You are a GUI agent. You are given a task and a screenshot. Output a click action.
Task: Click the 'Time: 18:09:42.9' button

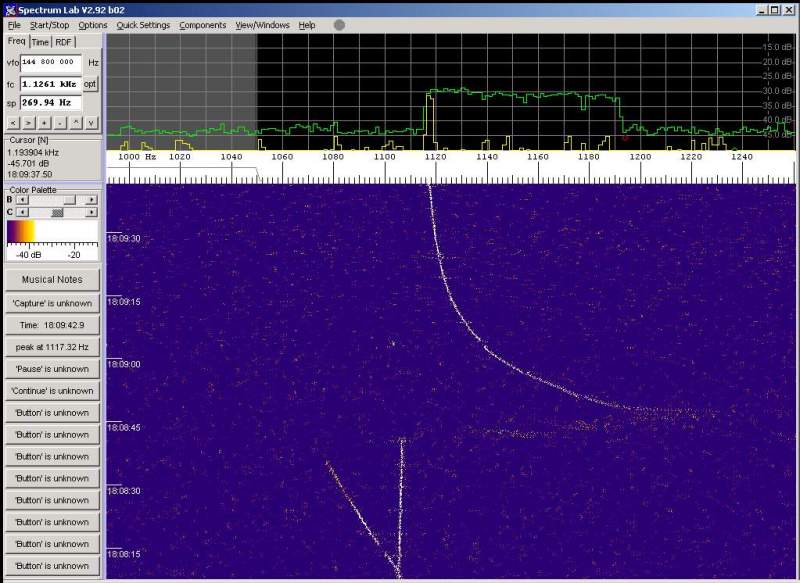(52, 325)
